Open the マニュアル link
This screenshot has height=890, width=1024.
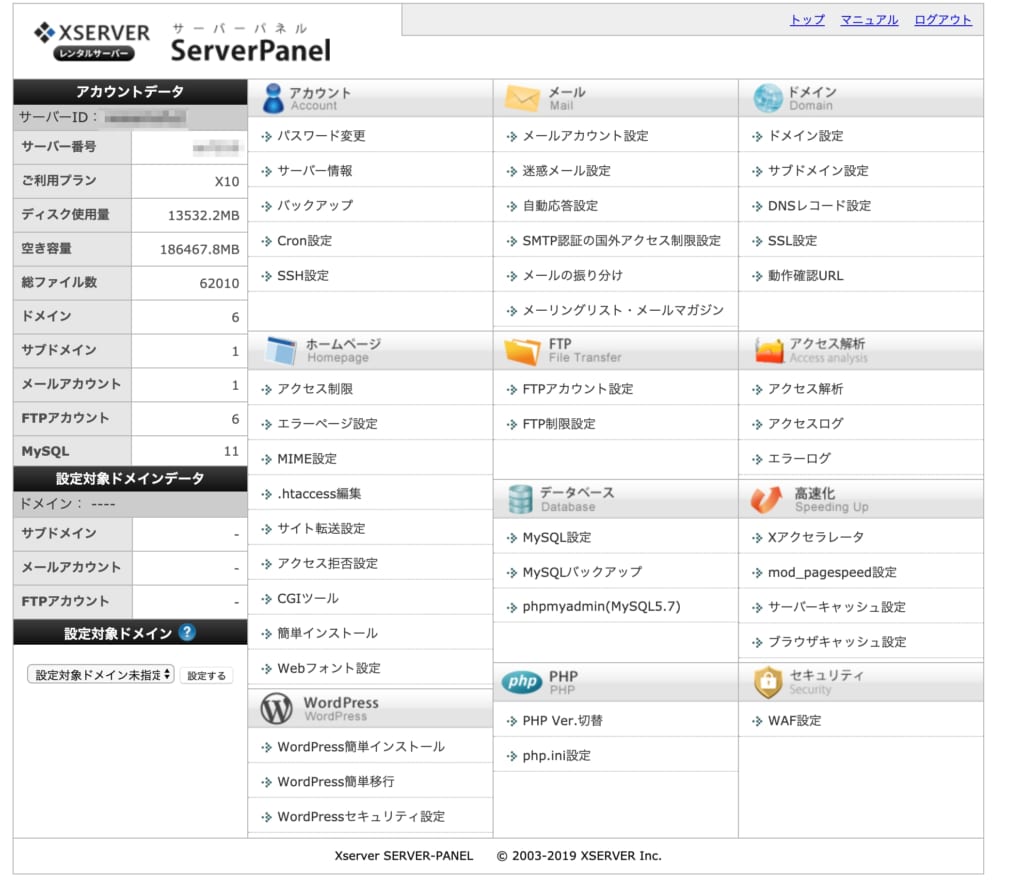869,20
